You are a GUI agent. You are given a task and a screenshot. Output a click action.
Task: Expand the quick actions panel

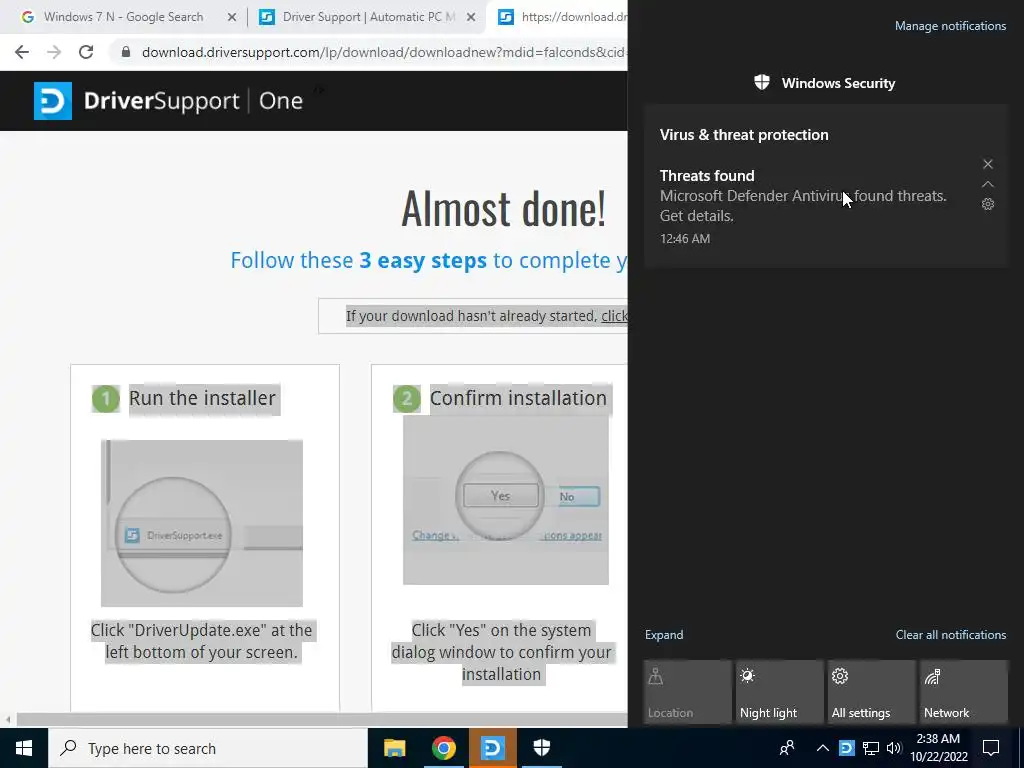point(664,635)
